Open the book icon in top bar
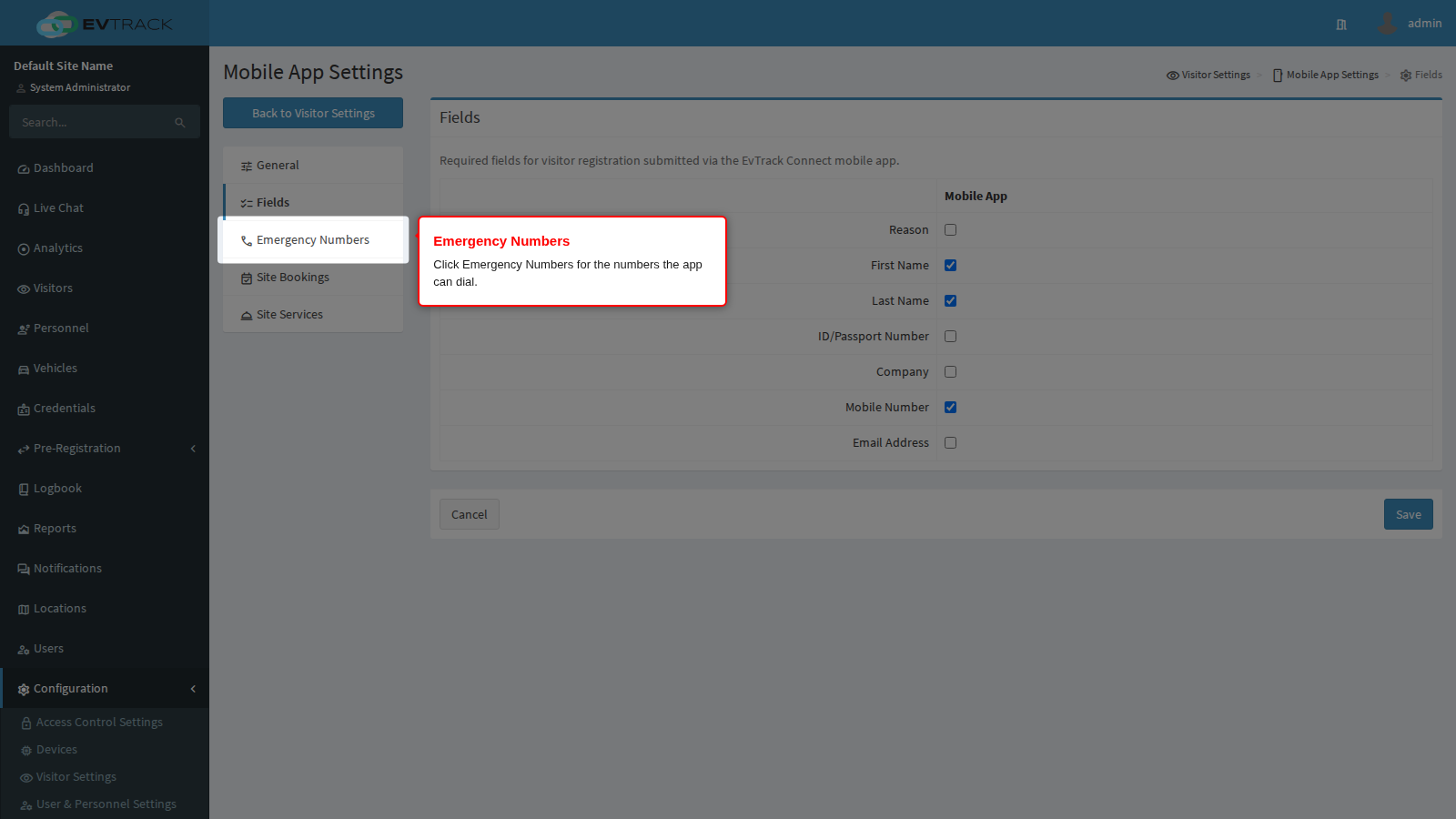Viewport: 1456px width, 819px height. tap(1341, 25)
